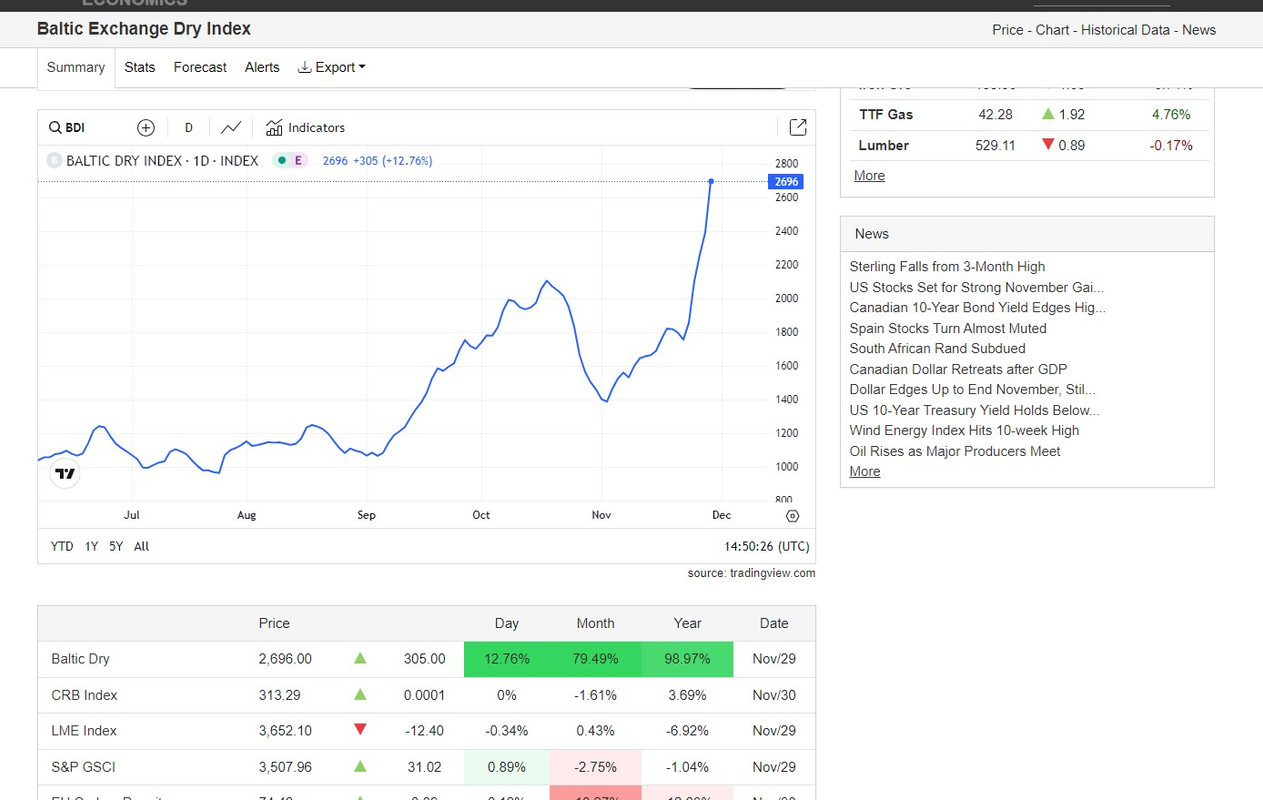This screenshot has height=800, width=1263.
Task: Open LME Index row link
Action: (84, 731)
